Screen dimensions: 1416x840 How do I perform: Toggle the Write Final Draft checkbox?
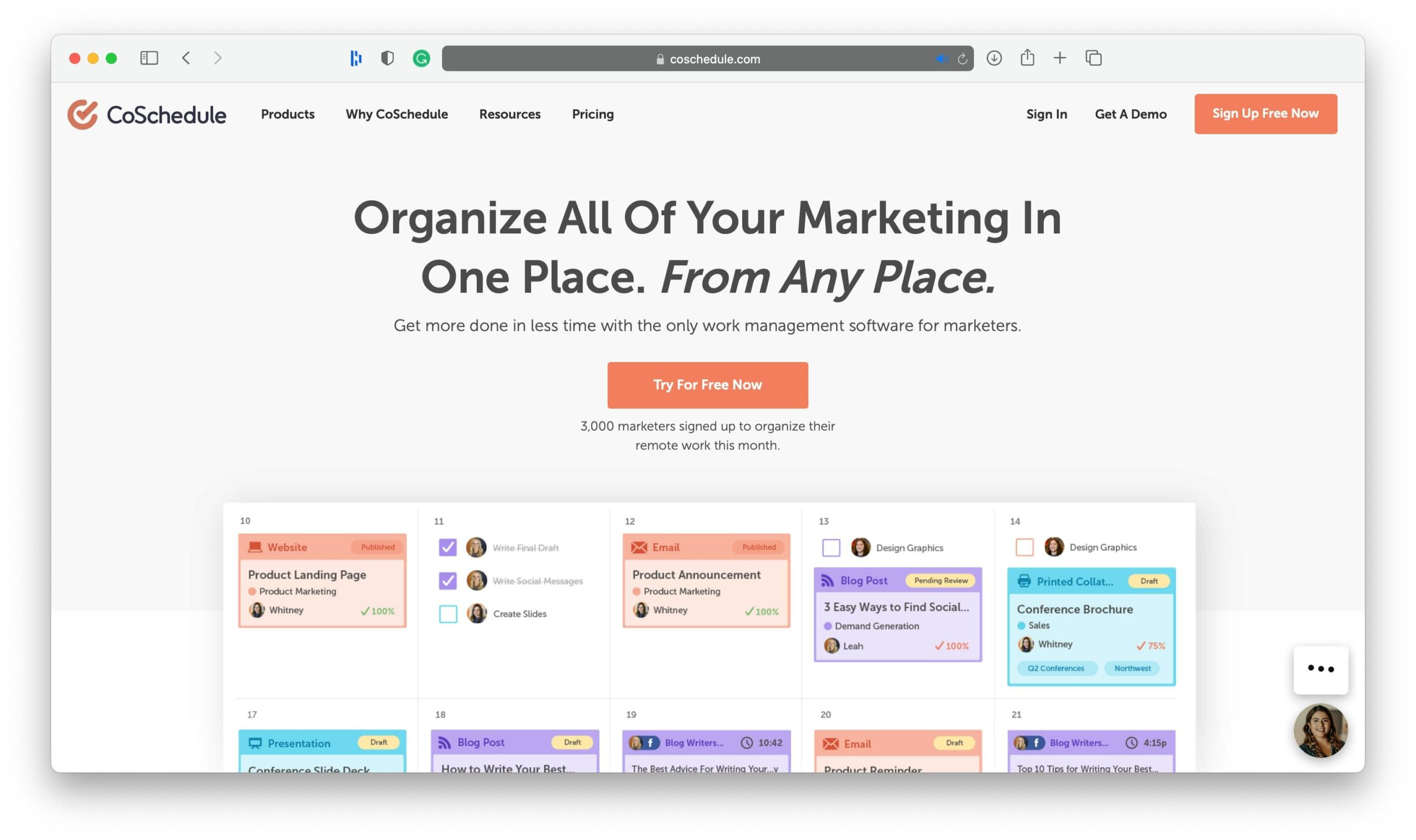448,546
